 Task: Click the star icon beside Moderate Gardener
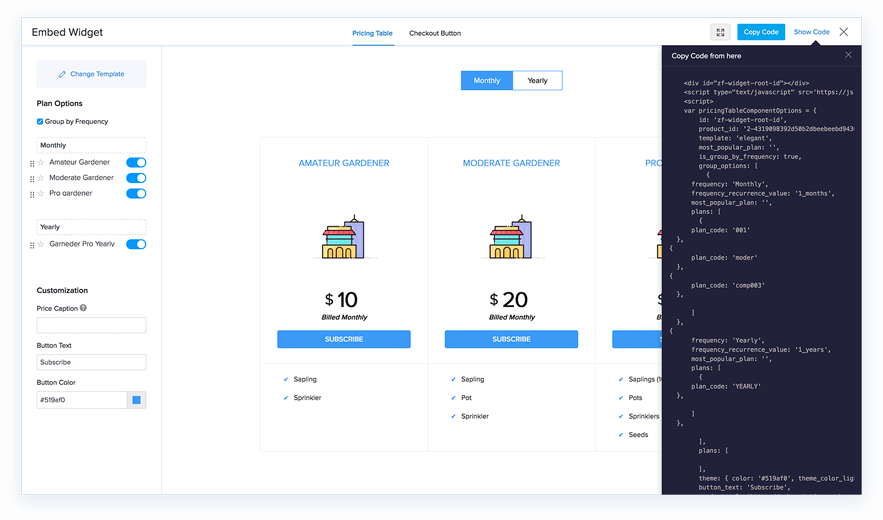pos(41,178)
